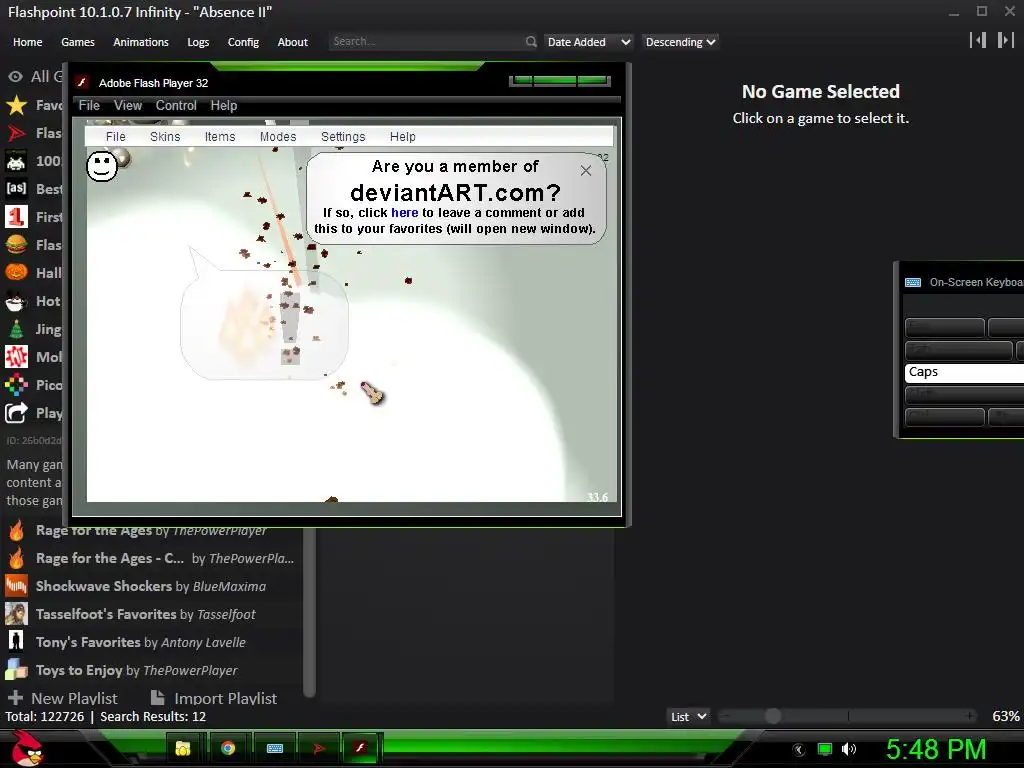This screenshot has height=768, width=1024.
Task: Select the First playlist number 1 icon
Action: point(16,217)
